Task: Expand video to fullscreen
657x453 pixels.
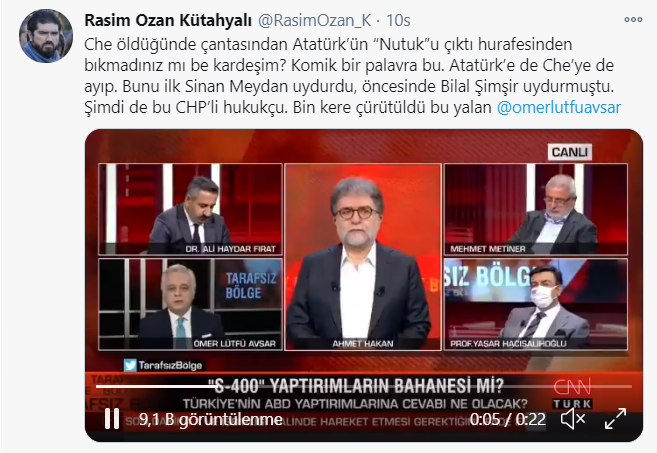Action: coord(616,419)
